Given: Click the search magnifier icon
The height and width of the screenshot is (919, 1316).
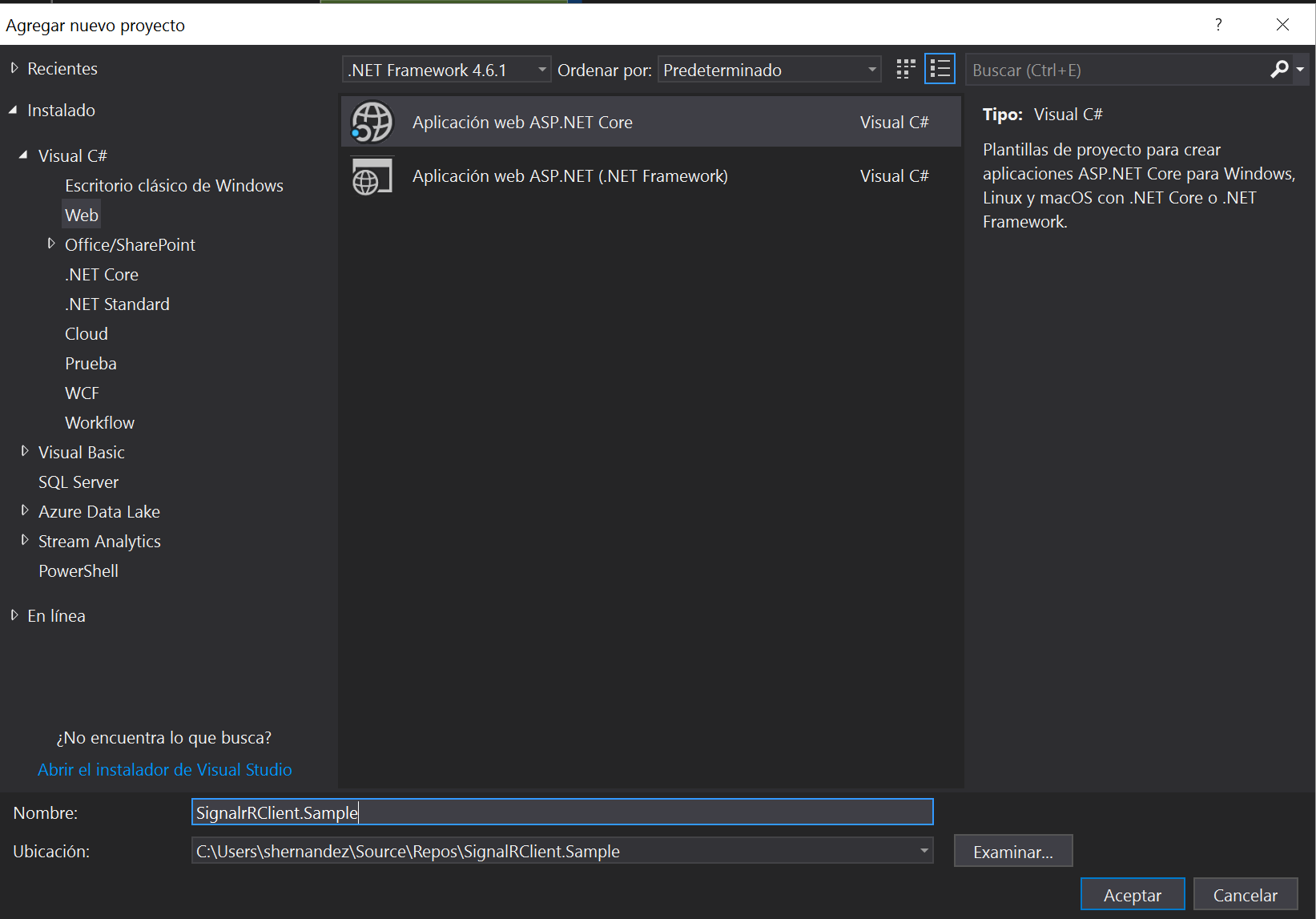Looking at the screenshot, I should [1279, 70].
